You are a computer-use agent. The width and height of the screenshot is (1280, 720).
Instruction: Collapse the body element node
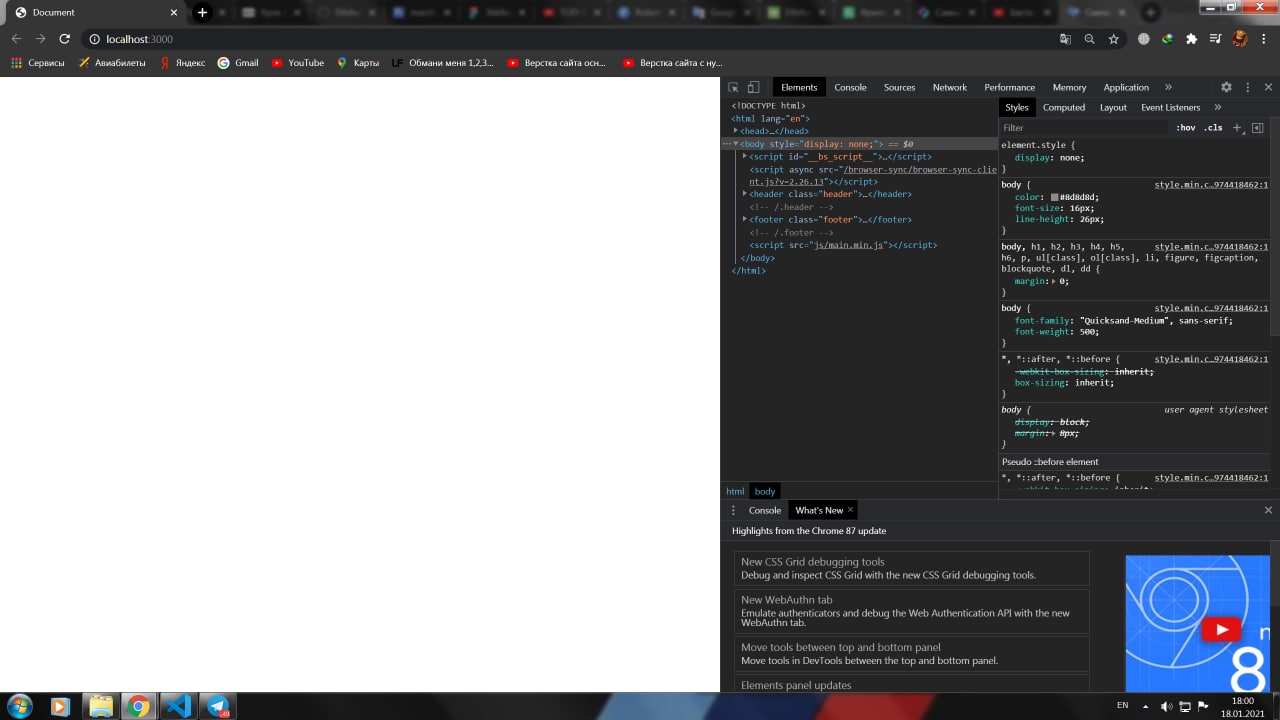click(x=736, y=144)
